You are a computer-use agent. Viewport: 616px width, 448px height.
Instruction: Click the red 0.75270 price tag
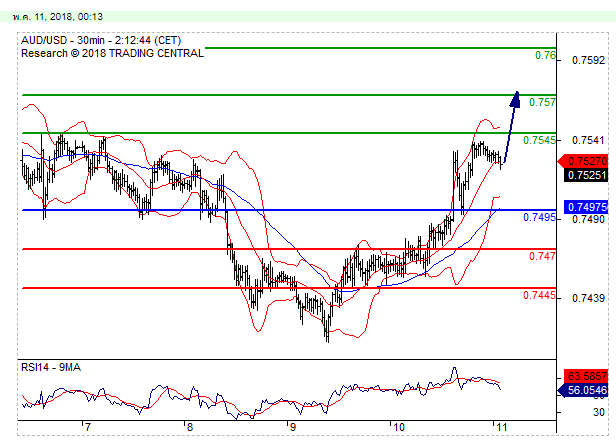pos(583,161)
